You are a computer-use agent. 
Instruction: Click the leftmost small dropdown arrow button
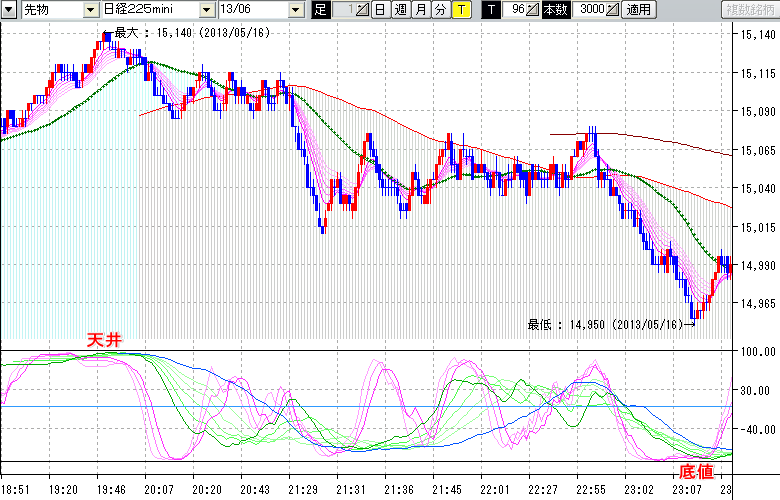pos(9,9)
